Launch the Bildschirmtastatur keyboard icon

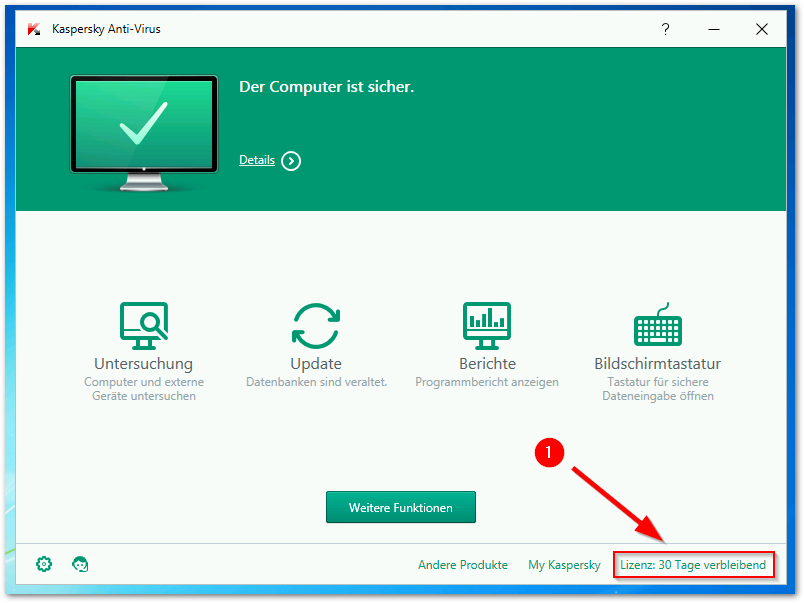click(x=658, y=324)
